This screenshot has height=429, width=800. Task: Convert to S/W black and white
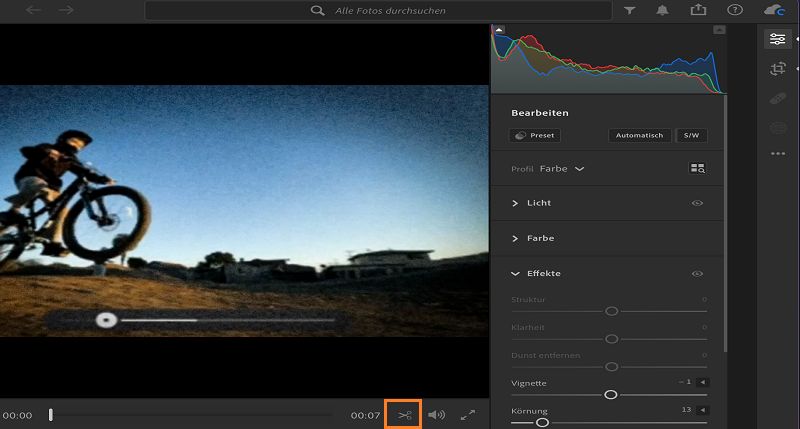pyautogui.click(x=691, y=136)
